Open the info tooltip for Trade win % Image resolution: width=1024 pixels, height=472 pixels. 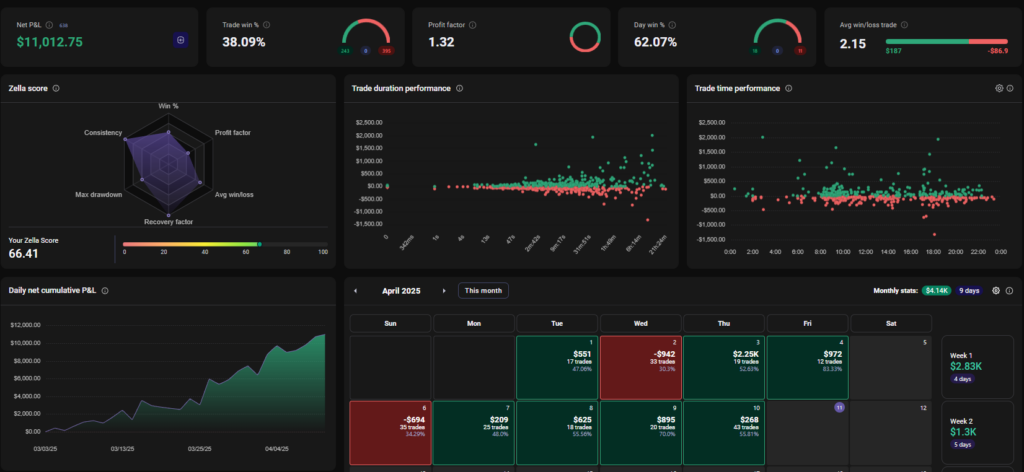[266, 25]
